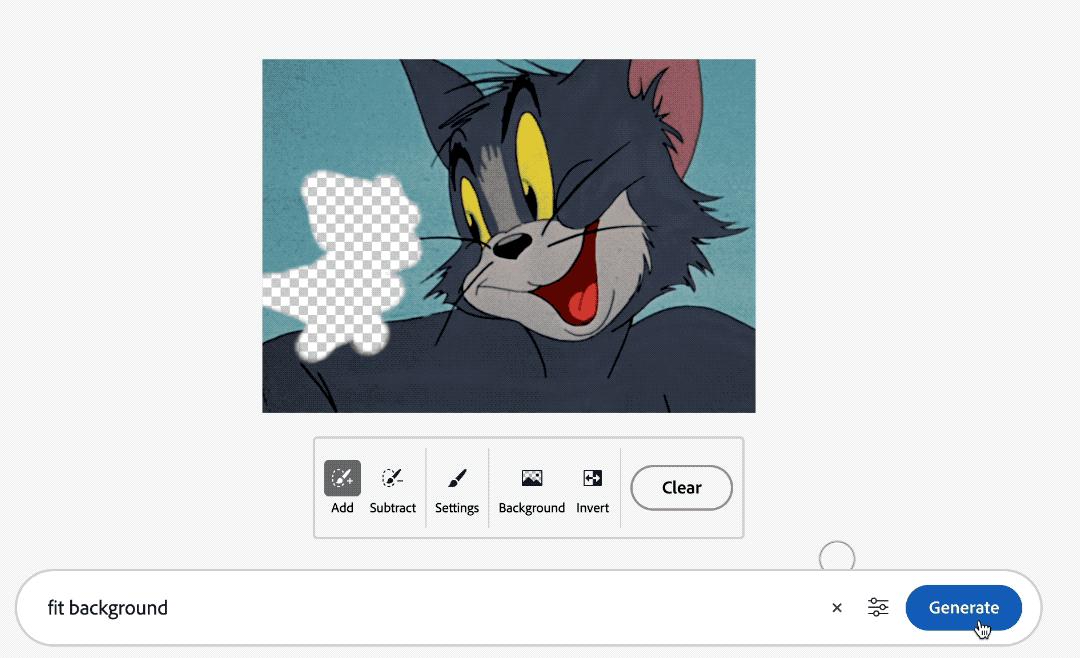
Task: Select the Background selection tool
Action: click(532, 488)
